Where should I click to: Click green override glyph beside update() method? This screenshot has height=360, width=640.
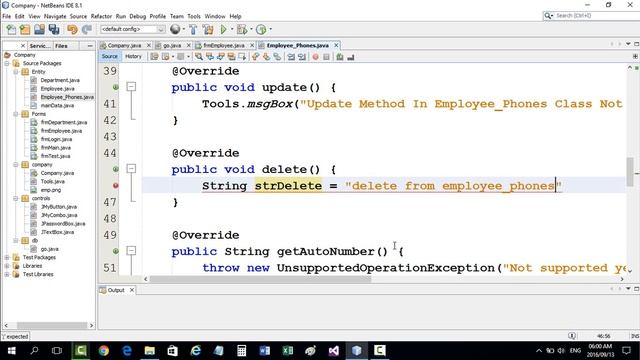tap(116, 87)
